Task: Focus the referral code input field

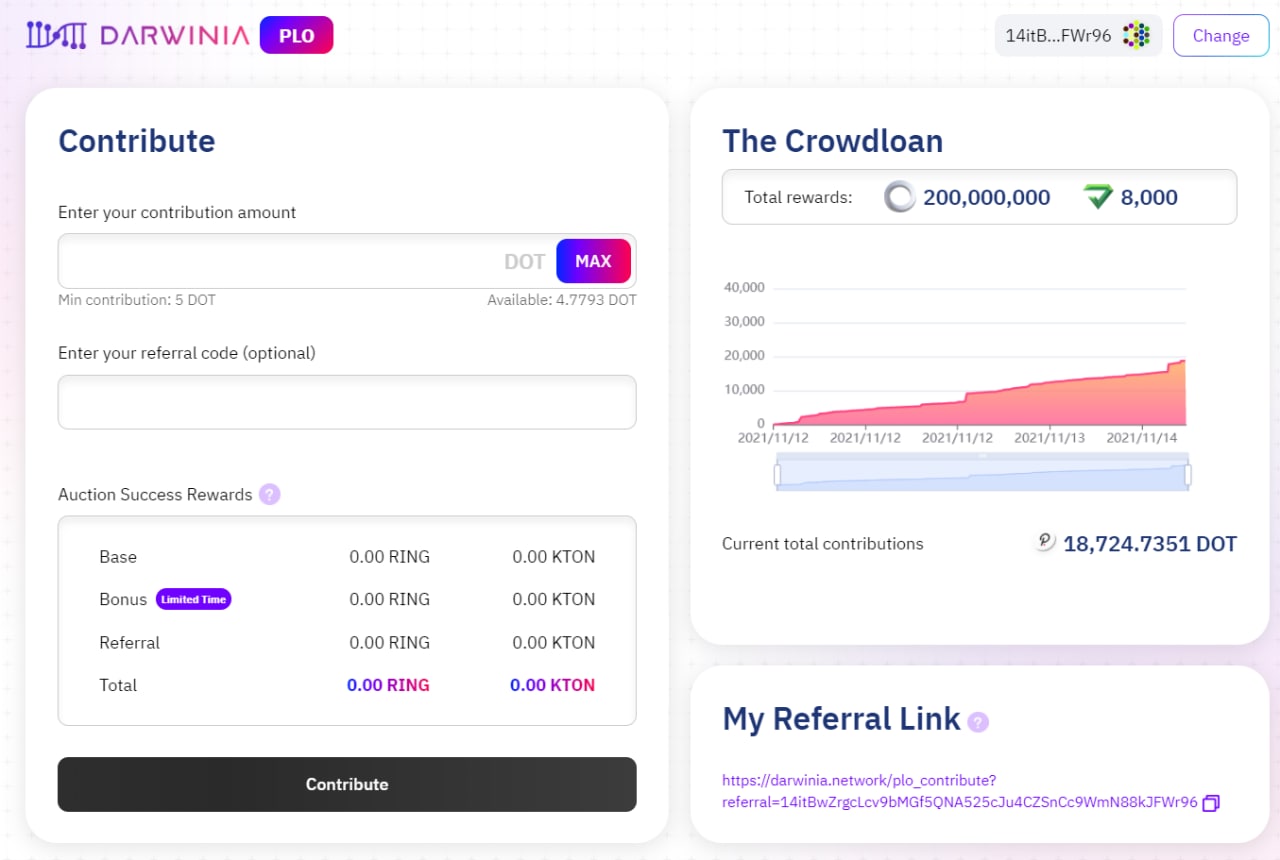Action: pos(347,402)
